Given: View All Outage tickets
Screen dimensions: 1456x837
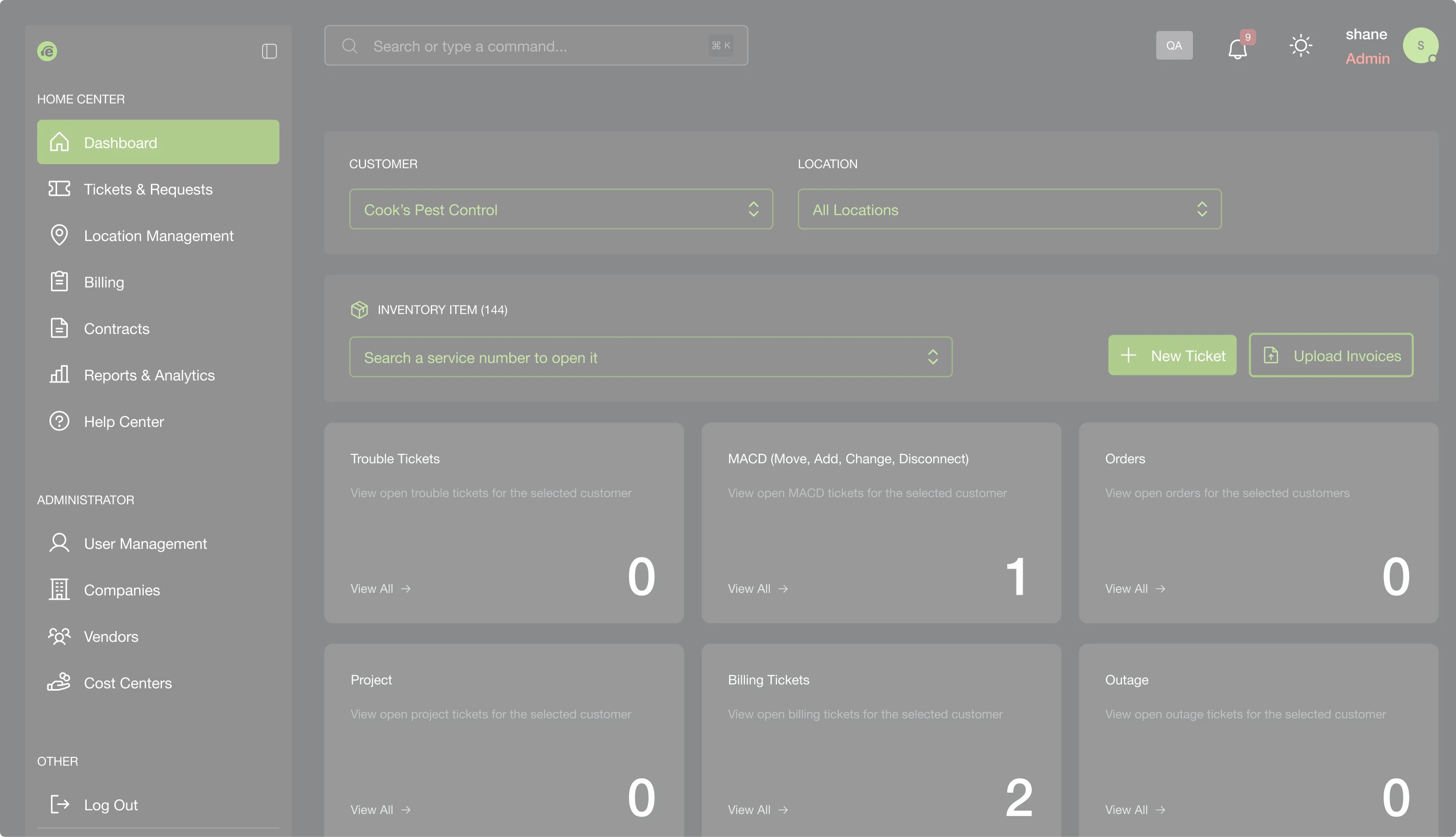Looking at the screenshot, I should (1135, 809).
